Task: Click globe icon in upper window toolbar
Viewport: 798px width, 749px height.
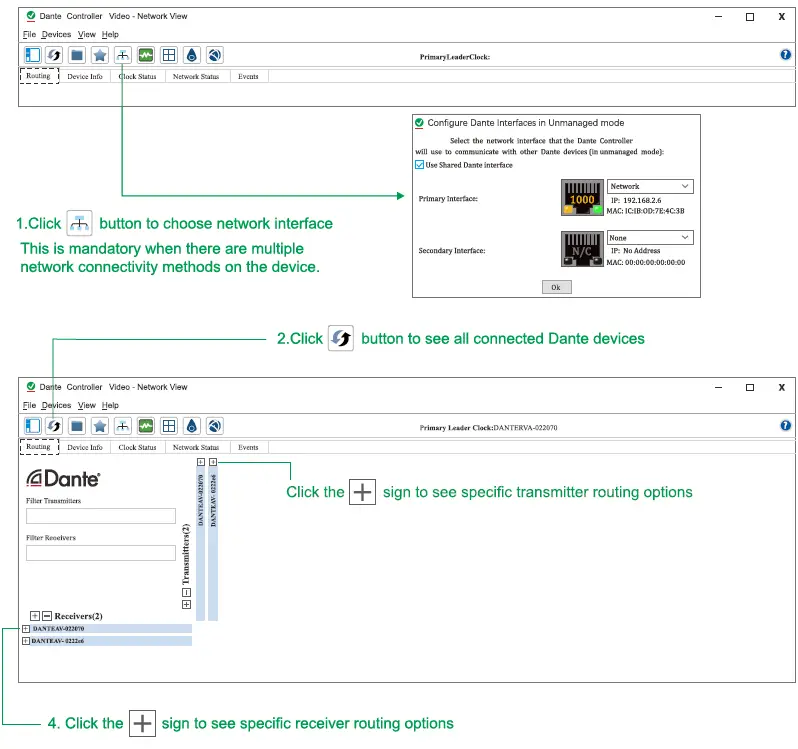Action: tap(215, 55)
